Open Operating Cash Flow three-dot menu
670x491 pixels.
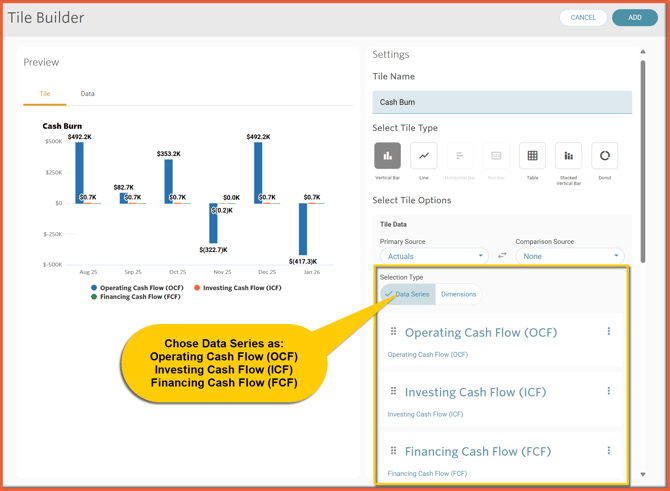609,332
